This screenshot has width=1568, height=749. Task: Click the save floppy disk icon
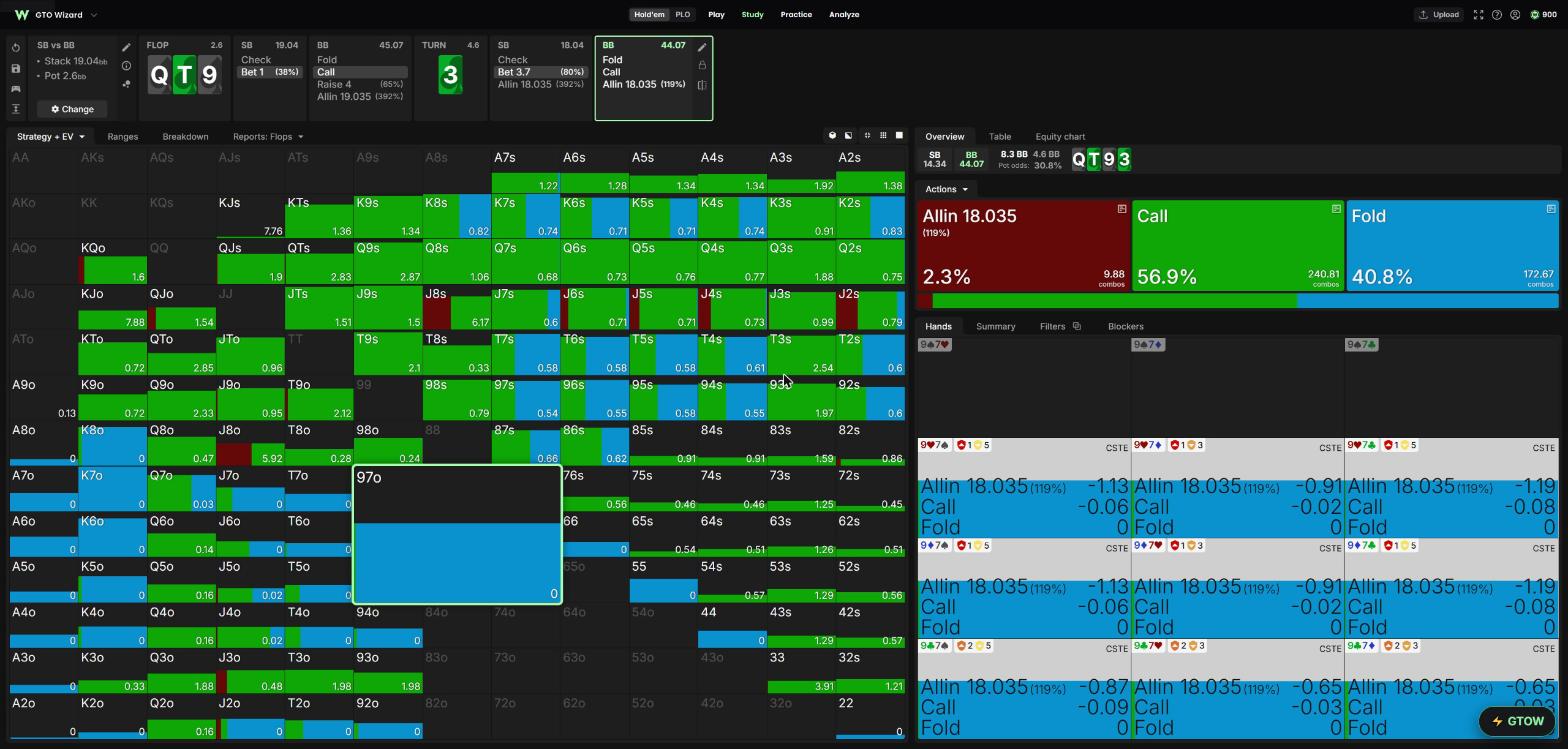tap(16, 68)
